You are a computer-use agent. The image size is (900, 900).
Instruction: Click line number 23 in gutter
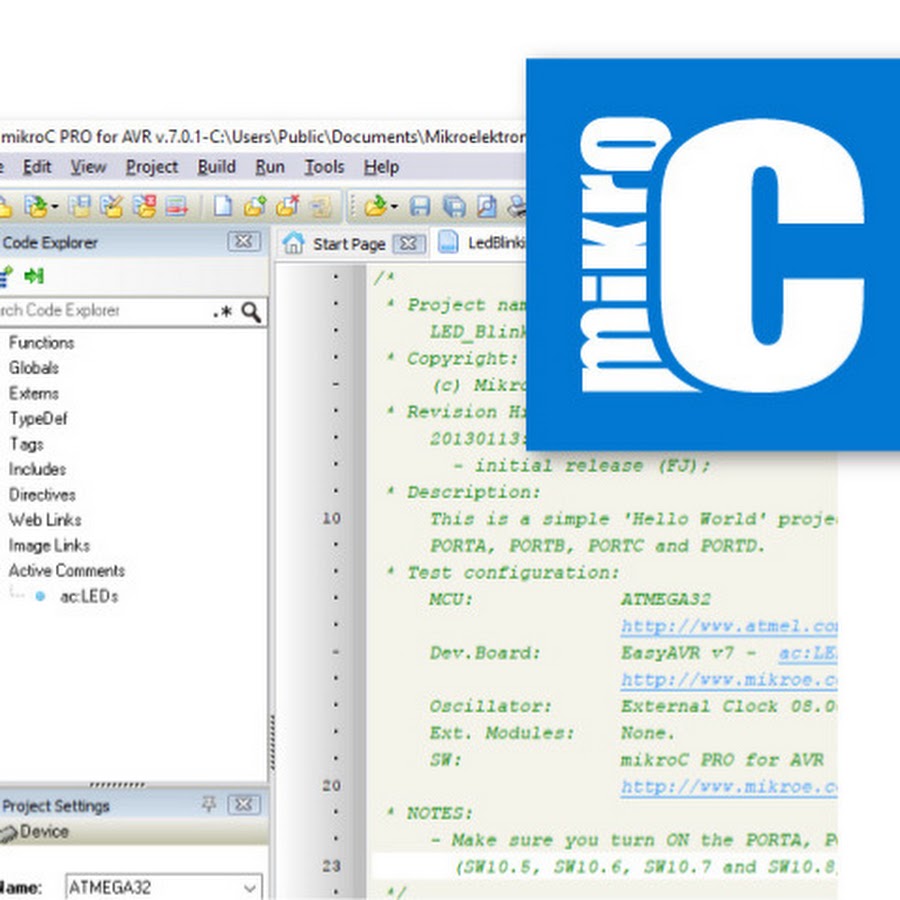(x=332, y=866)
